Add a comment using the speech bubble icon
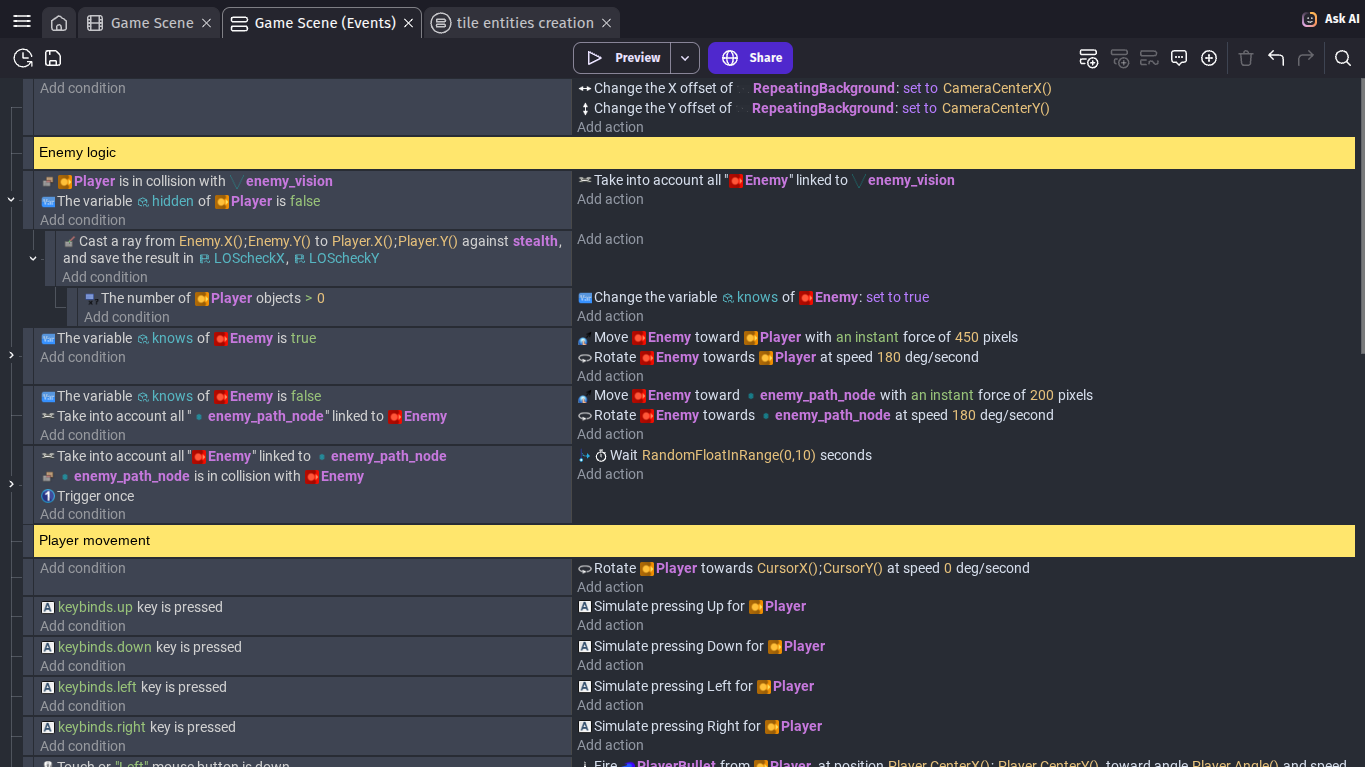 [1179, 58]
